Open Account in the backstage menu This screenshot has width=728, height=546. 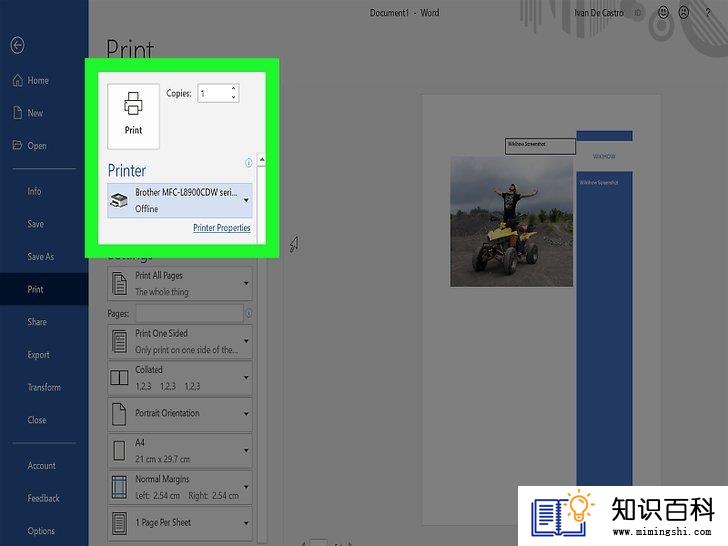point(44,465)
